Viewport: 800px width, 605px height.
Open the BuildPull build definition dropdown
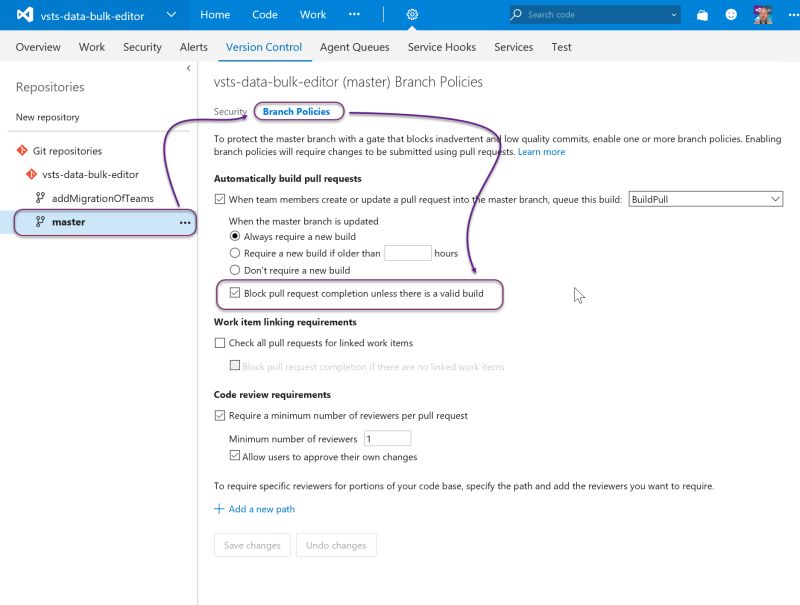pos(706,199)
